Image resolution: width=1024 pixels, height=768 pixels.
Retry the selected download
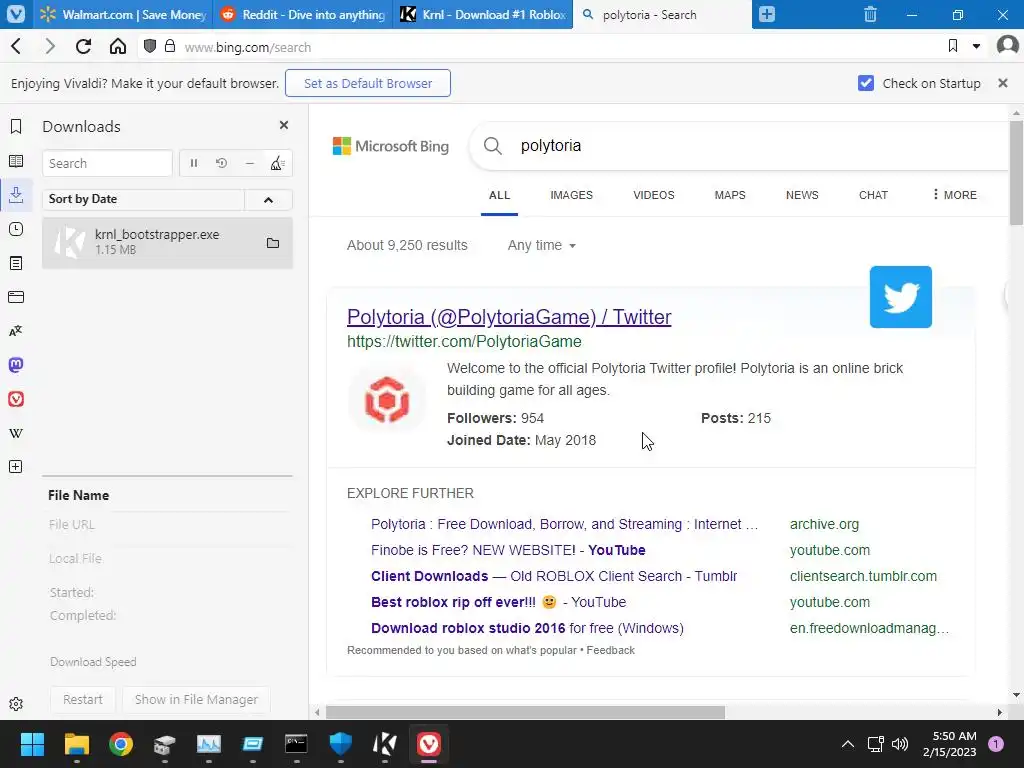(x=221, y=163)
